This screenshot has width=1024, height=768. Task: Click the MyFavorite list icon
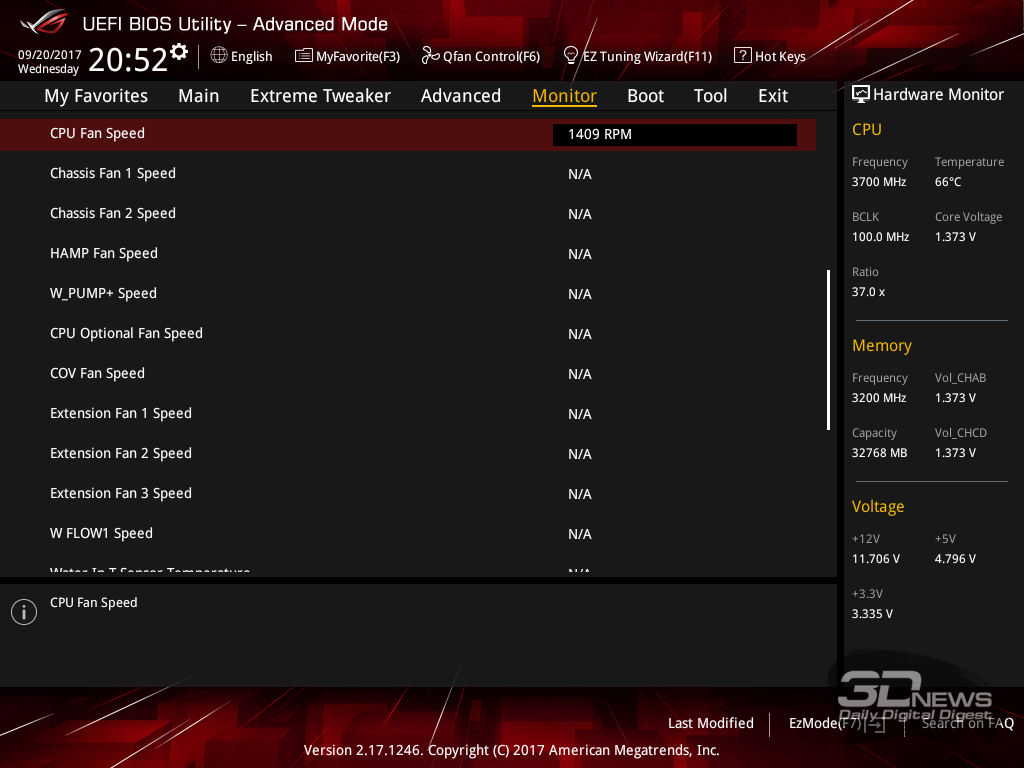pos(304,56)
